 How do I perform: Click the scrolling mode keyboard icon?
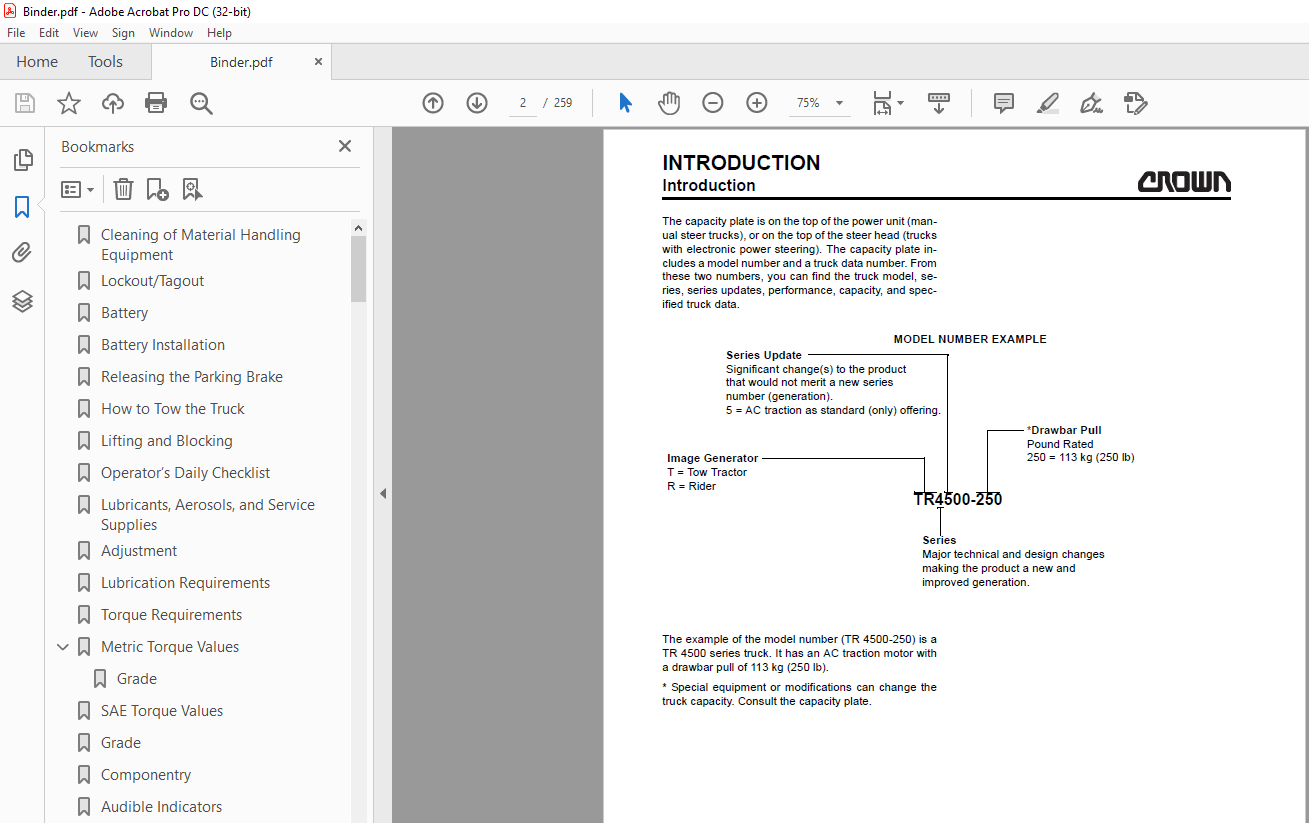[939, 103]
